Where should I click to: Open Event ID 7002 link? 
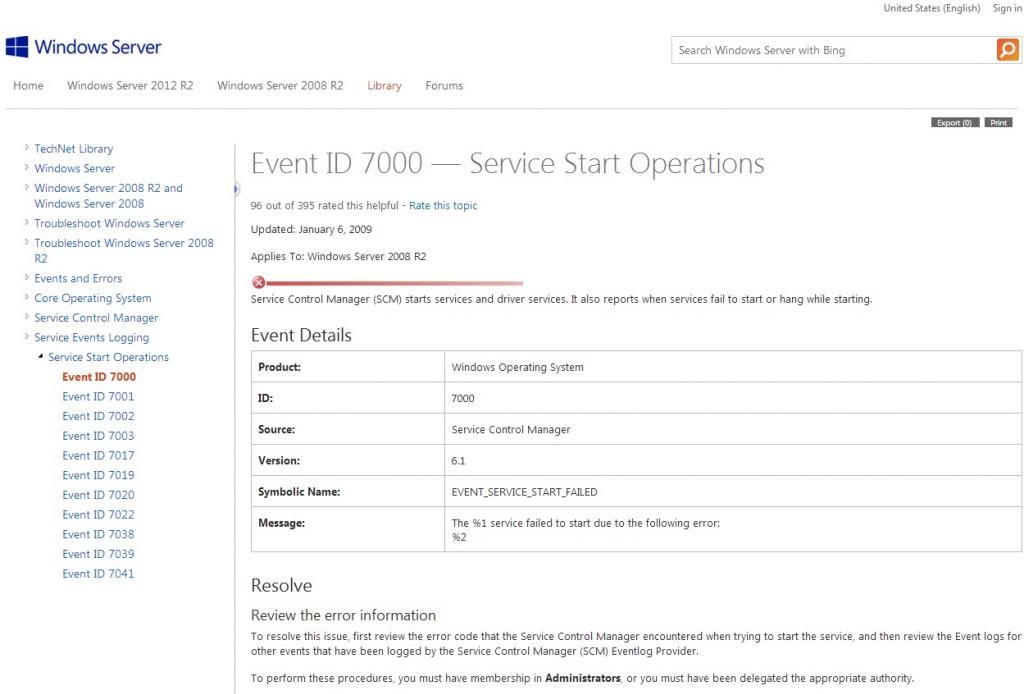tap(98, 416)
